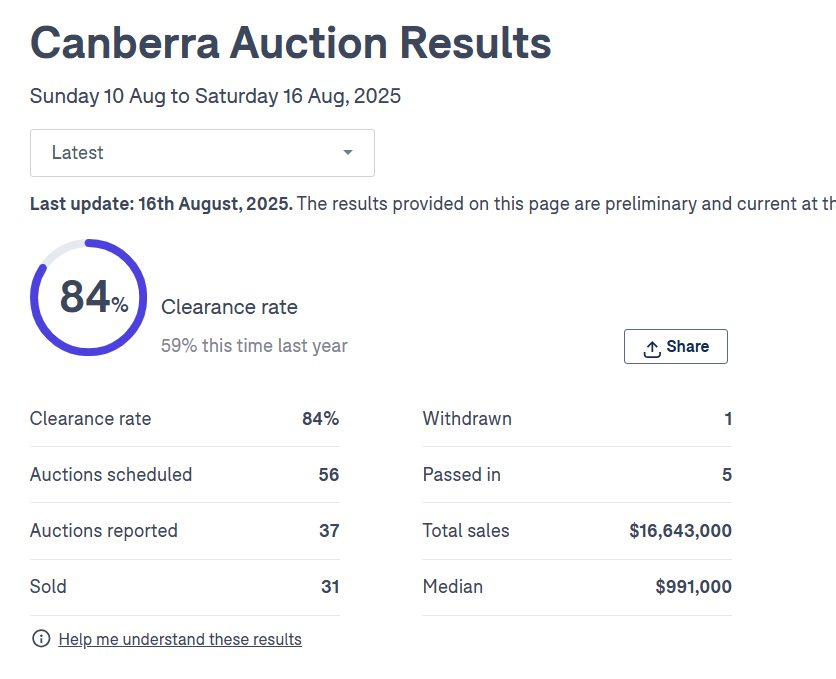Open 'Help me understand these results' link
The image size is (836, 679).
point(180,639)
